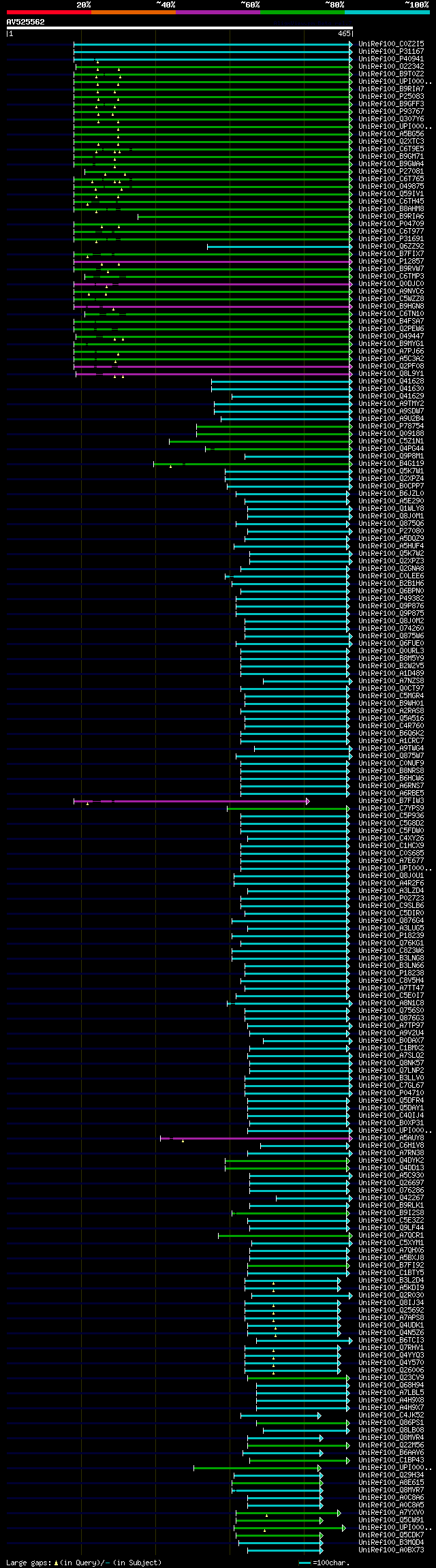Open hit UniRef100_Q41628
This screenshot has width=436, height=1568.
tap(391, 381)
